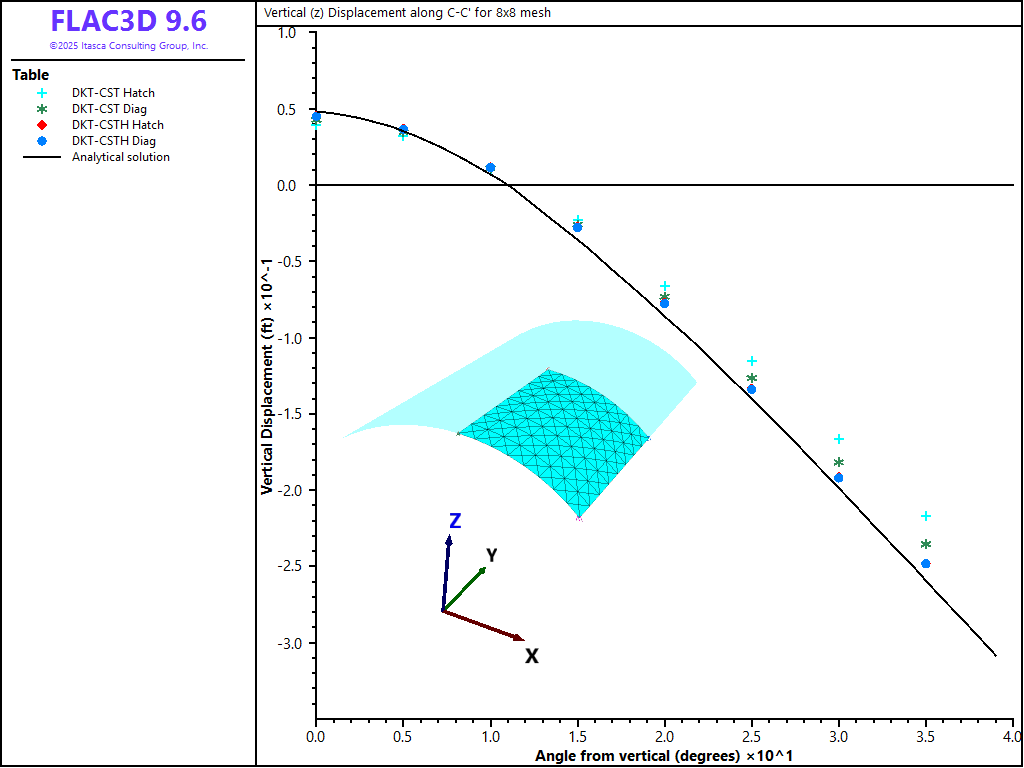Click the 'Table' legend heading

click(x=30, y=75)
